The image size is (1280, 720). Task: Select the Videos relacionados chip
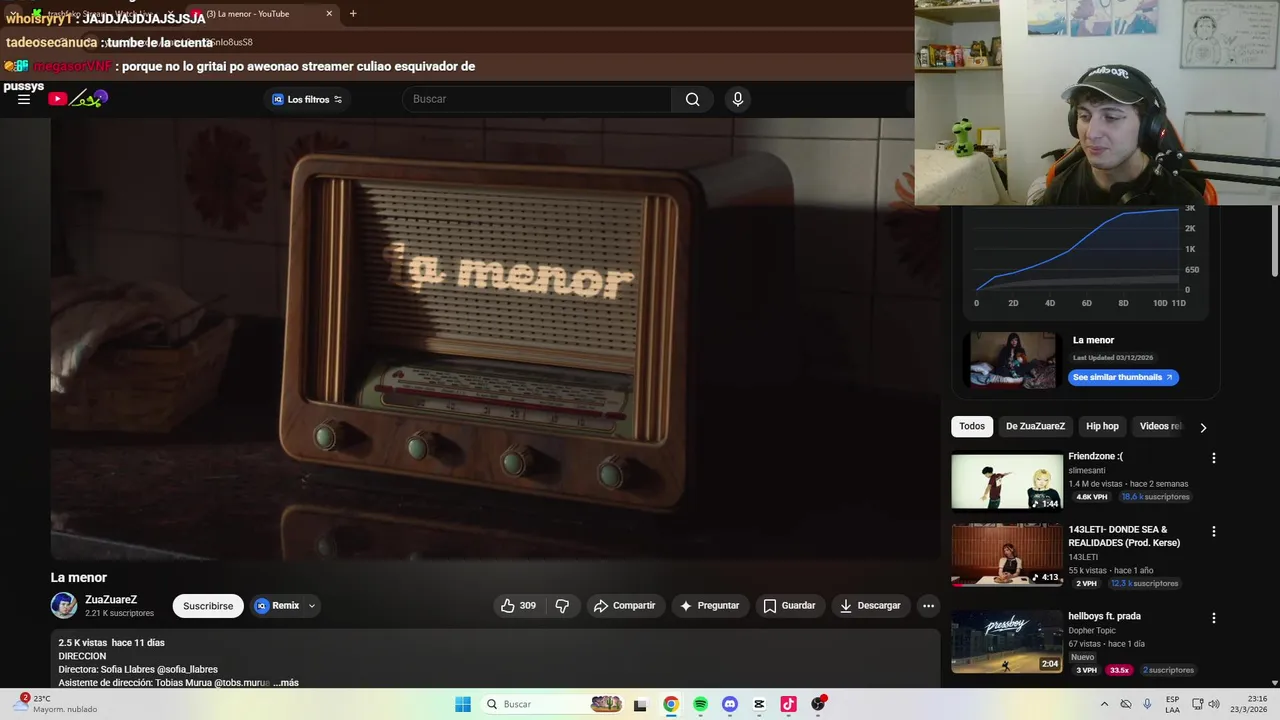click(x=1160, y=426)
